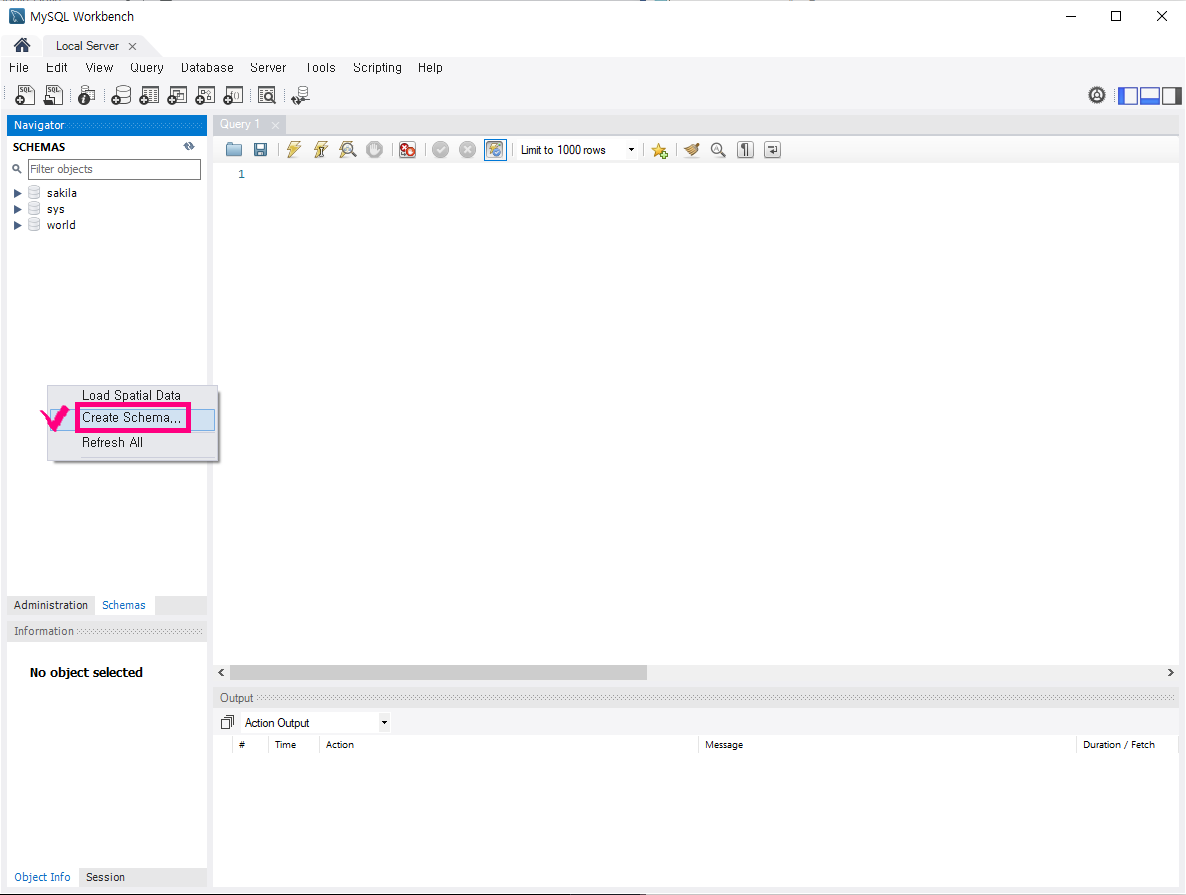Viewport: 1186px width, 895px height.
Task: Click the commit transaction checkmark icon
Action: 440,150
